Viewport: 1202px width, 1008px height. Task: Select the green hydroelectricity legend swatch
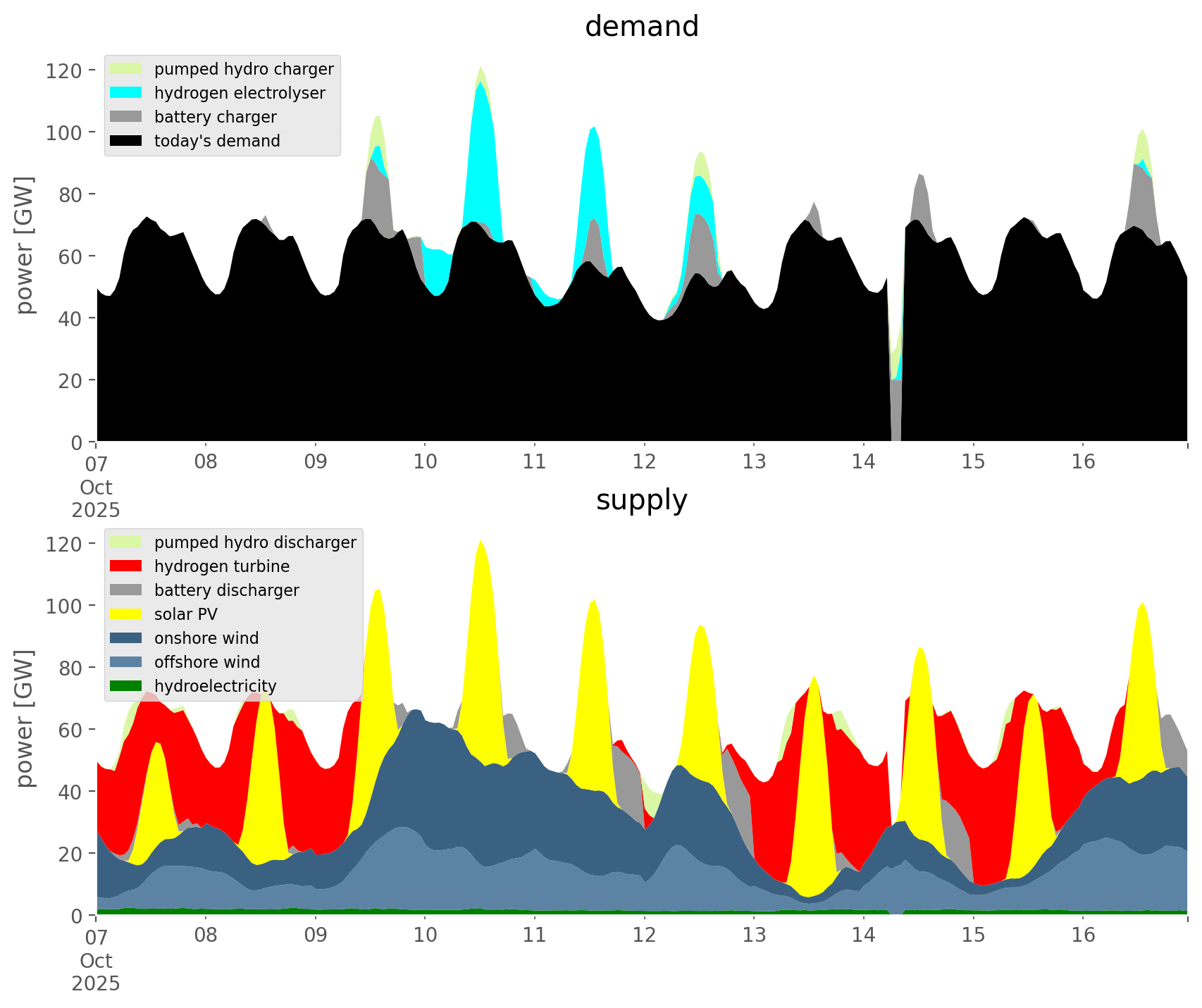point(126,686)
